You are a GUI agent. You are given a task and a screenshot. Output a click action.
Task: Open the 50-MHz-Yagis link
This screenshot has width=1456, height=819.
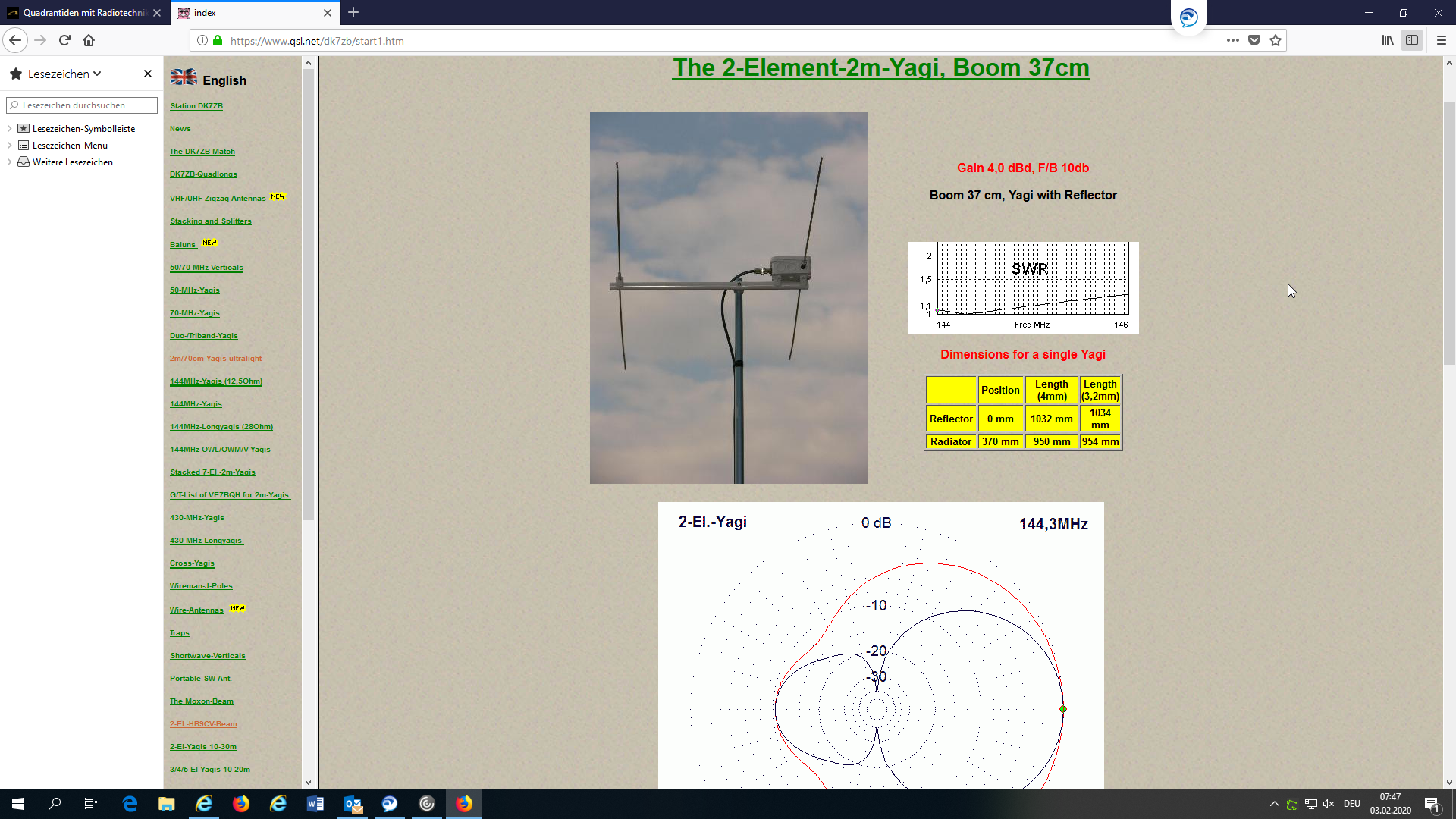point(195,290)
